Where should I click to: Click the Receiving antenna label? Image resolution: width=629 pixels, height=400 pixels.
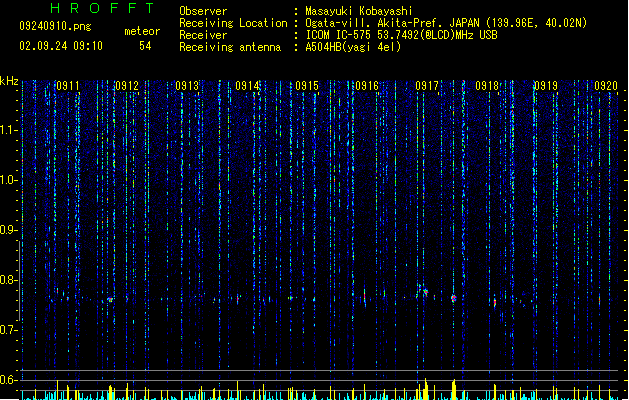pyautogui.click(x=230, y=47)
